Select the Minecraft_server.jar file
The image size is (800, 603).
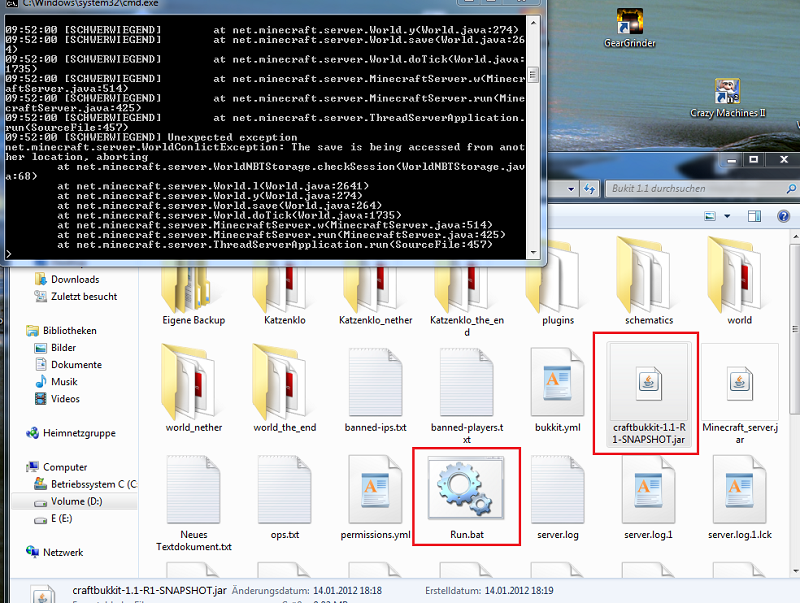[740, 394]
